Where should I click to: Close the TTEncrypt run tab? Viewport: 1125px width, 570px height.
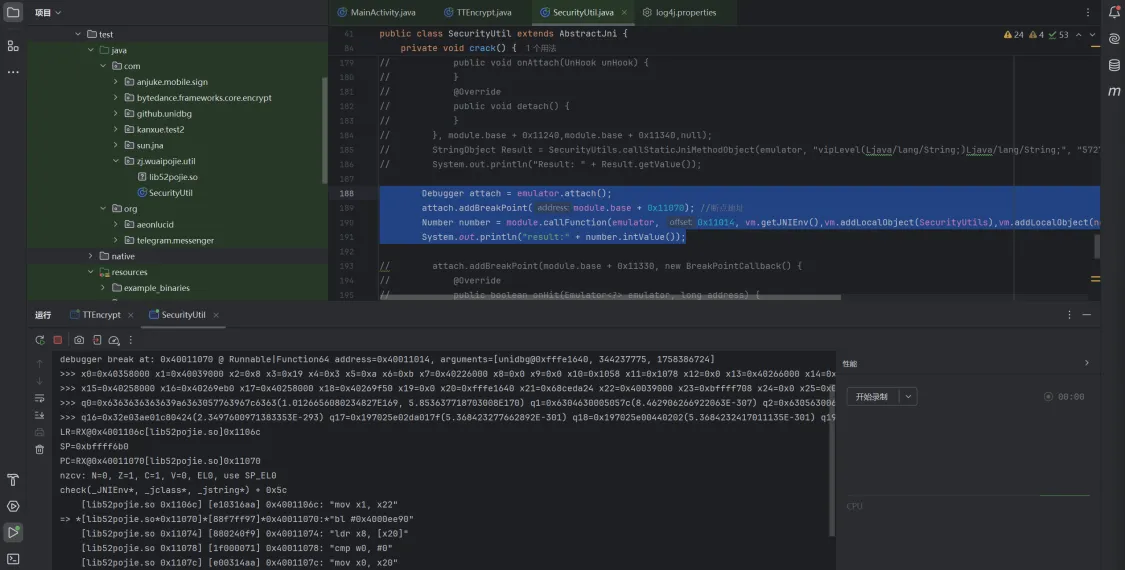coord(131,314)
